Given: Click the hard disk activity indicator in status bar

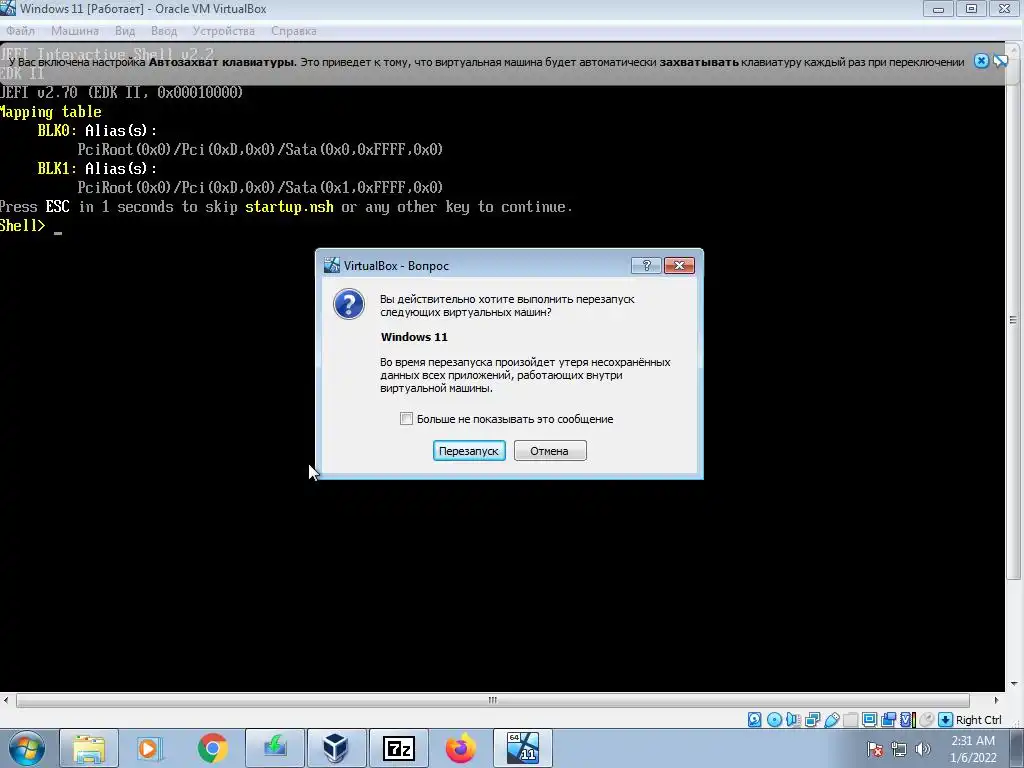Looking at the screenshot, I should (x=754, y=720).
